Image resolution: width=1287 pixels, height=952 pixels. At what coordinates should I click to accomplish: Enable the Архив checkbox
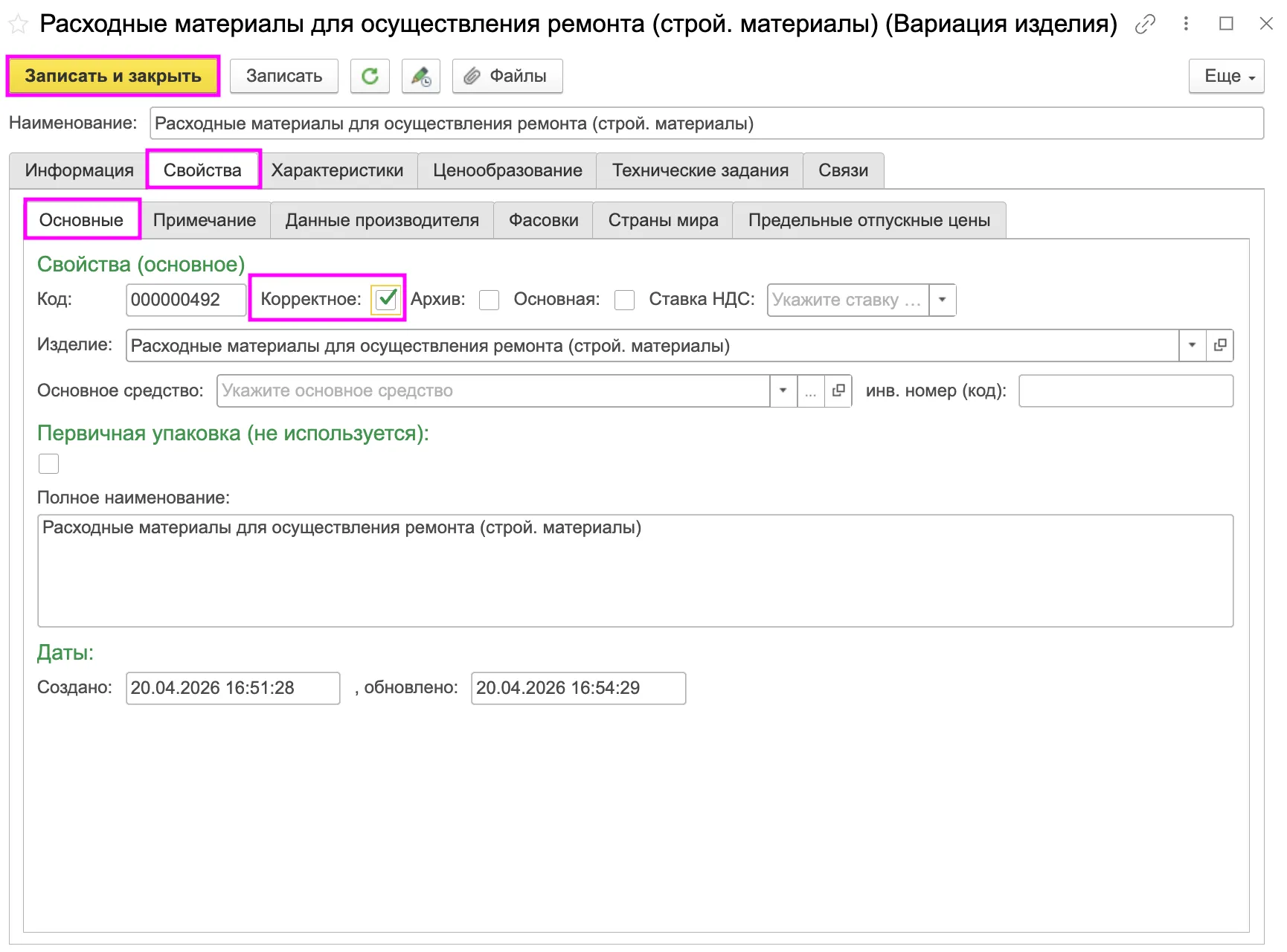(489, 300)
